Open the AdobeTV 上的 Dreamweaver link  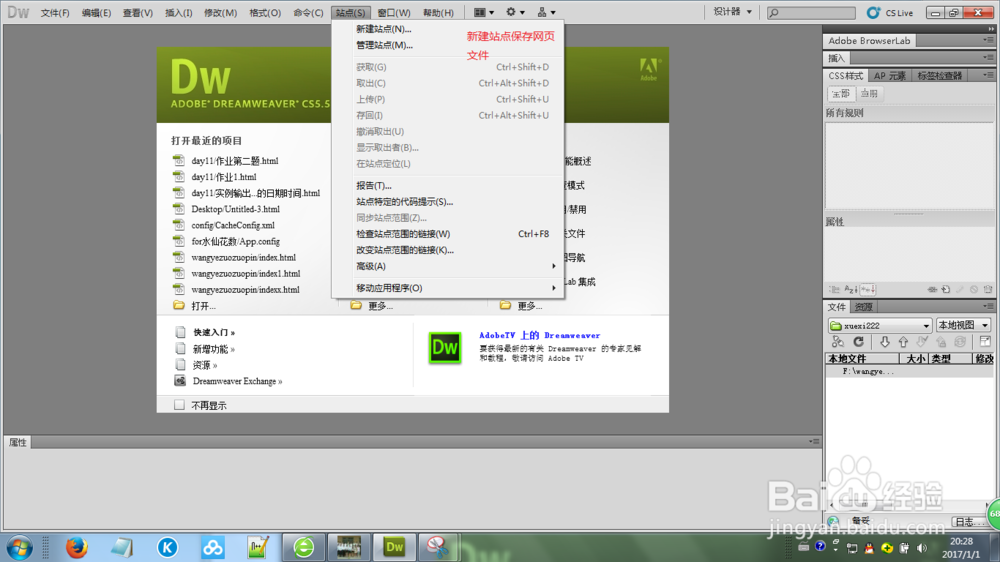click(540, 335)
